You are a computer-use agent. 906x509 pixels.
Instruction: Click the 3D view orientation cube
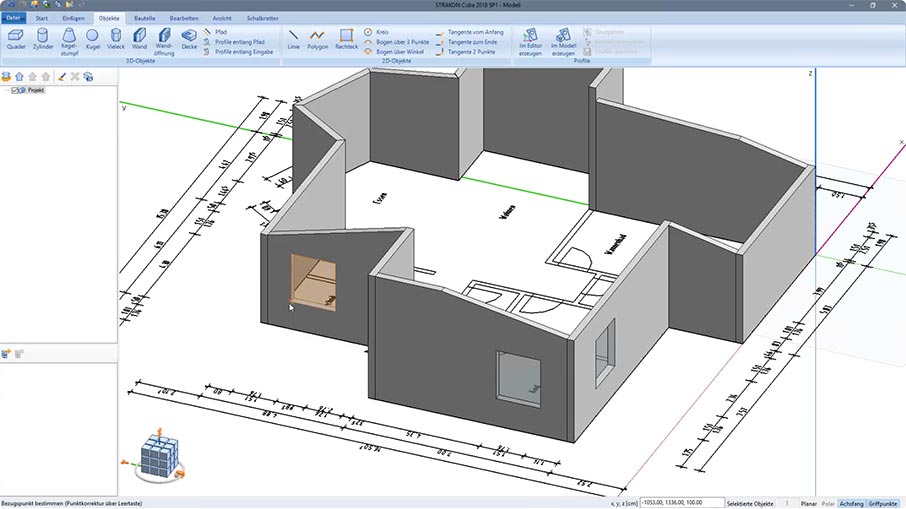pos(156,457)
